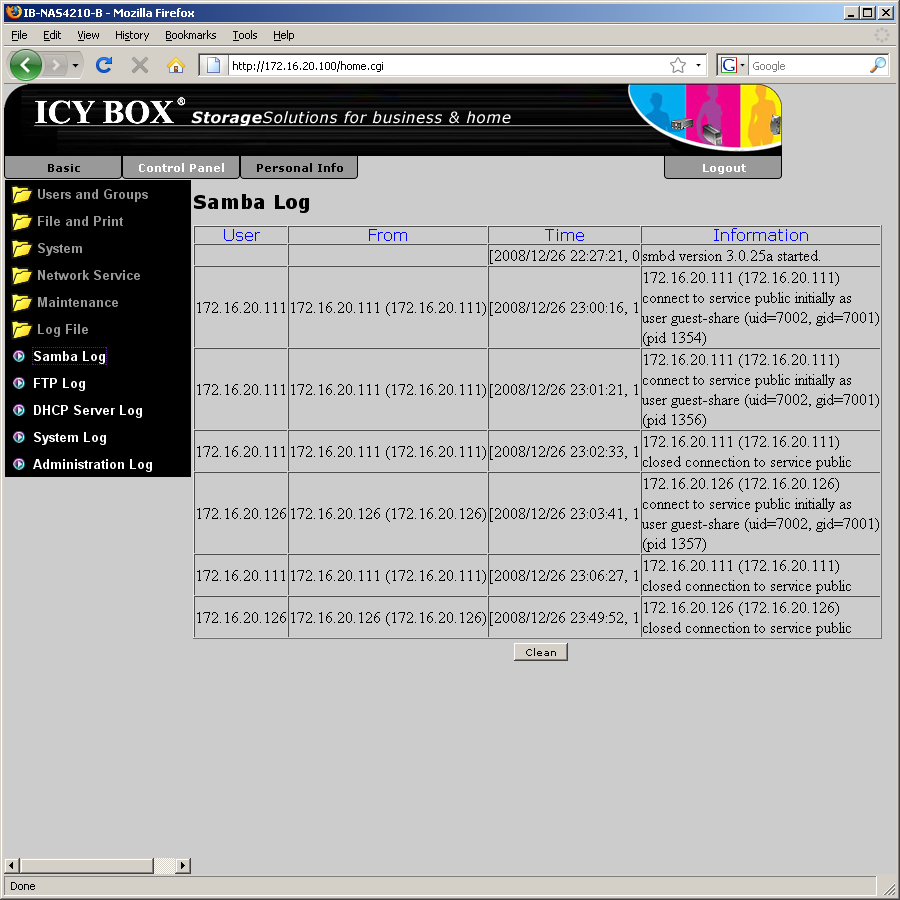900x900 pixels.
Task: Click the ICY BOX logo banner
Action: [393, 119]
